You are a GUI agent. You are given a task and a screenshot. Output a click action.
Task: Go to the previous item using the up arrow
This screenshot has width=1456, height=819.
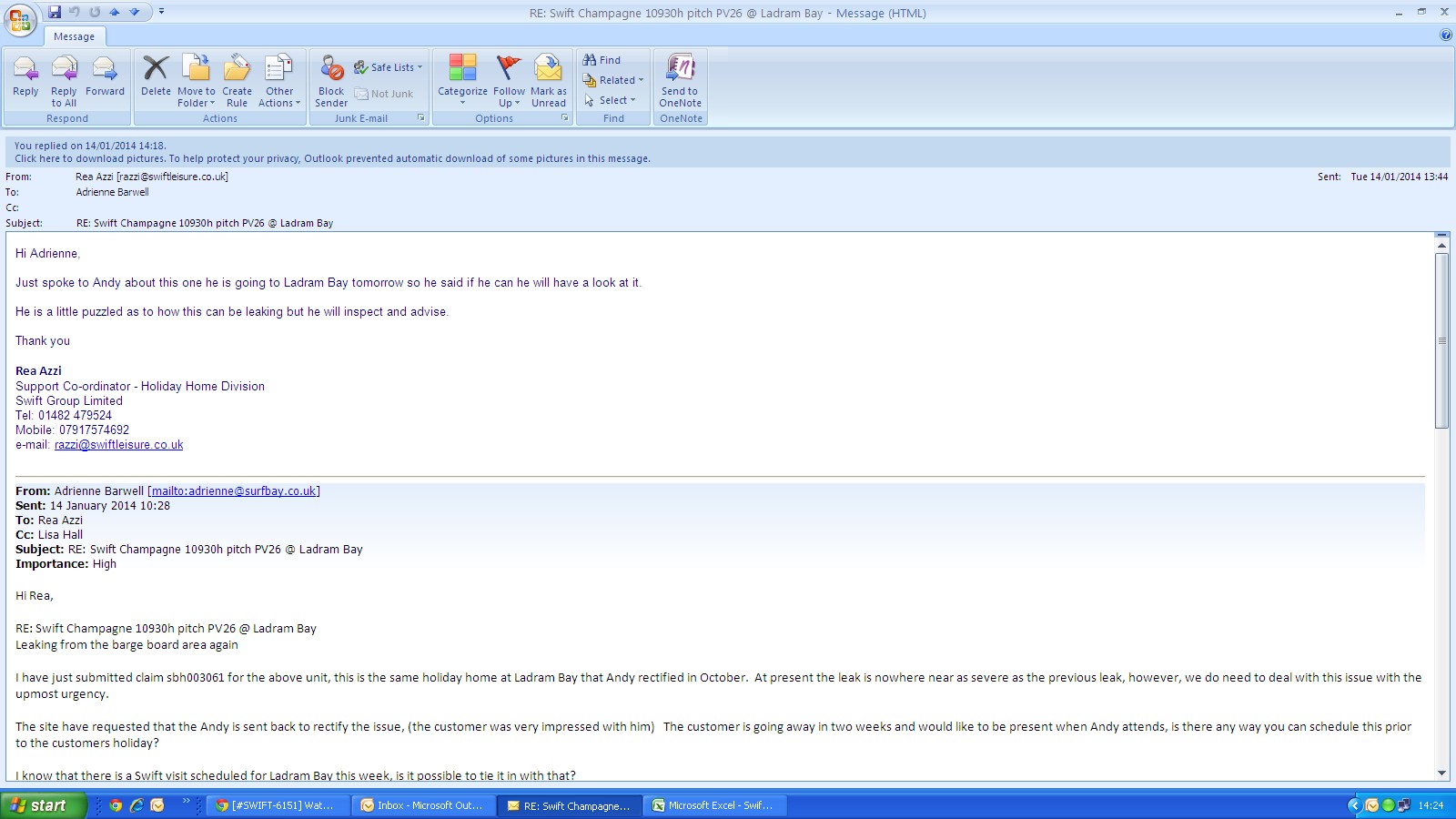coord(115,12)
